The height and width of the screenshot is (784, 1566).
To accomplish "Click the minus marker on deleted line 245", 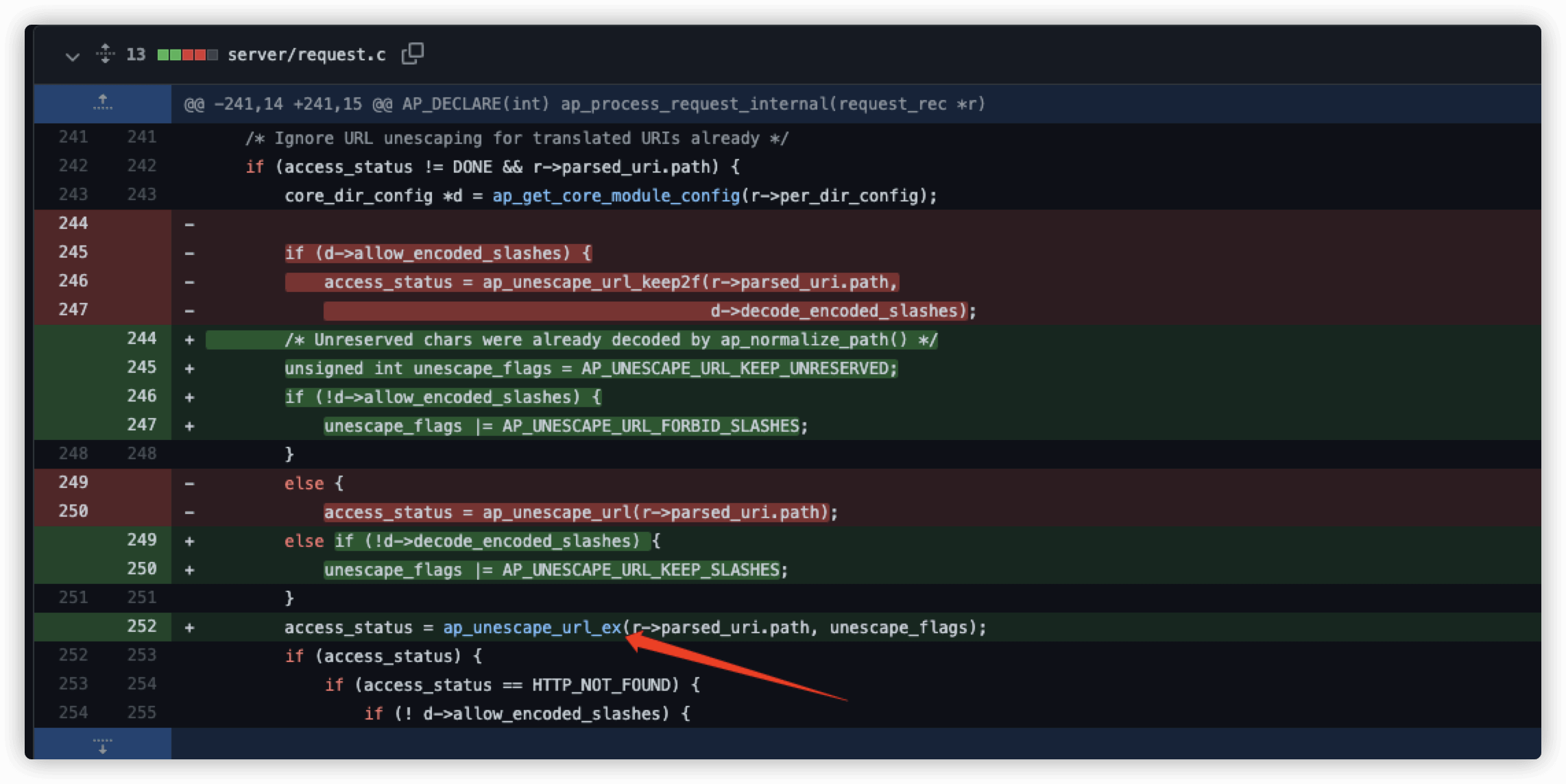I will click(189, 254).
